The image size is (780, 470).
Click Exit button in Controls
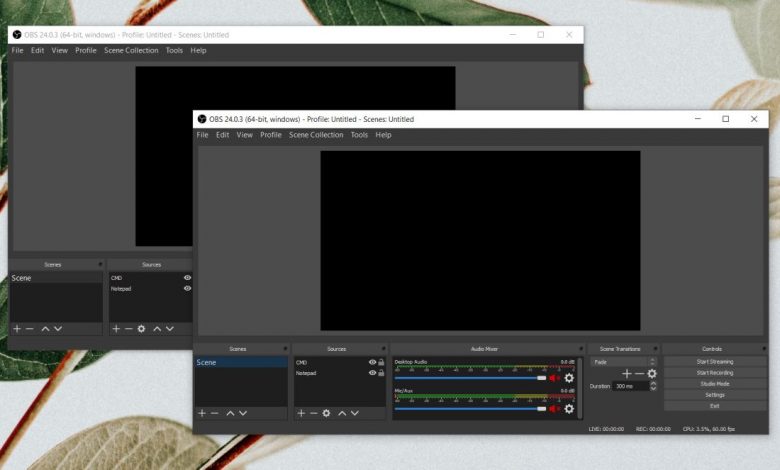(x=715, y=406)
